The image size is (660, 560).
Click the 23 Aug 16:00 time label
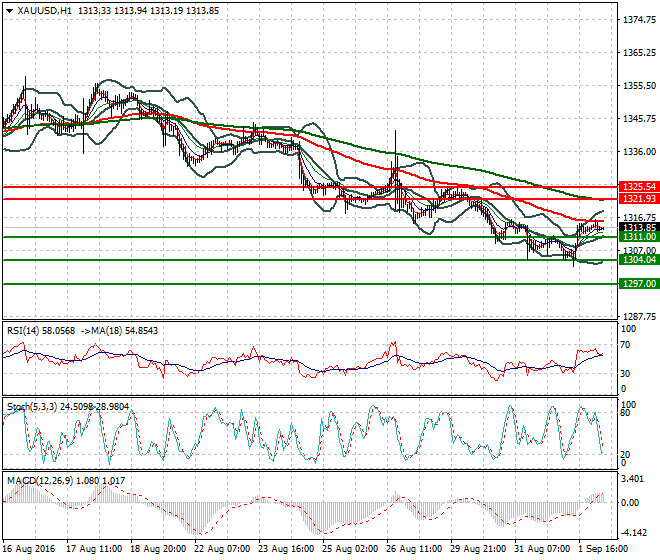[286, 549]
